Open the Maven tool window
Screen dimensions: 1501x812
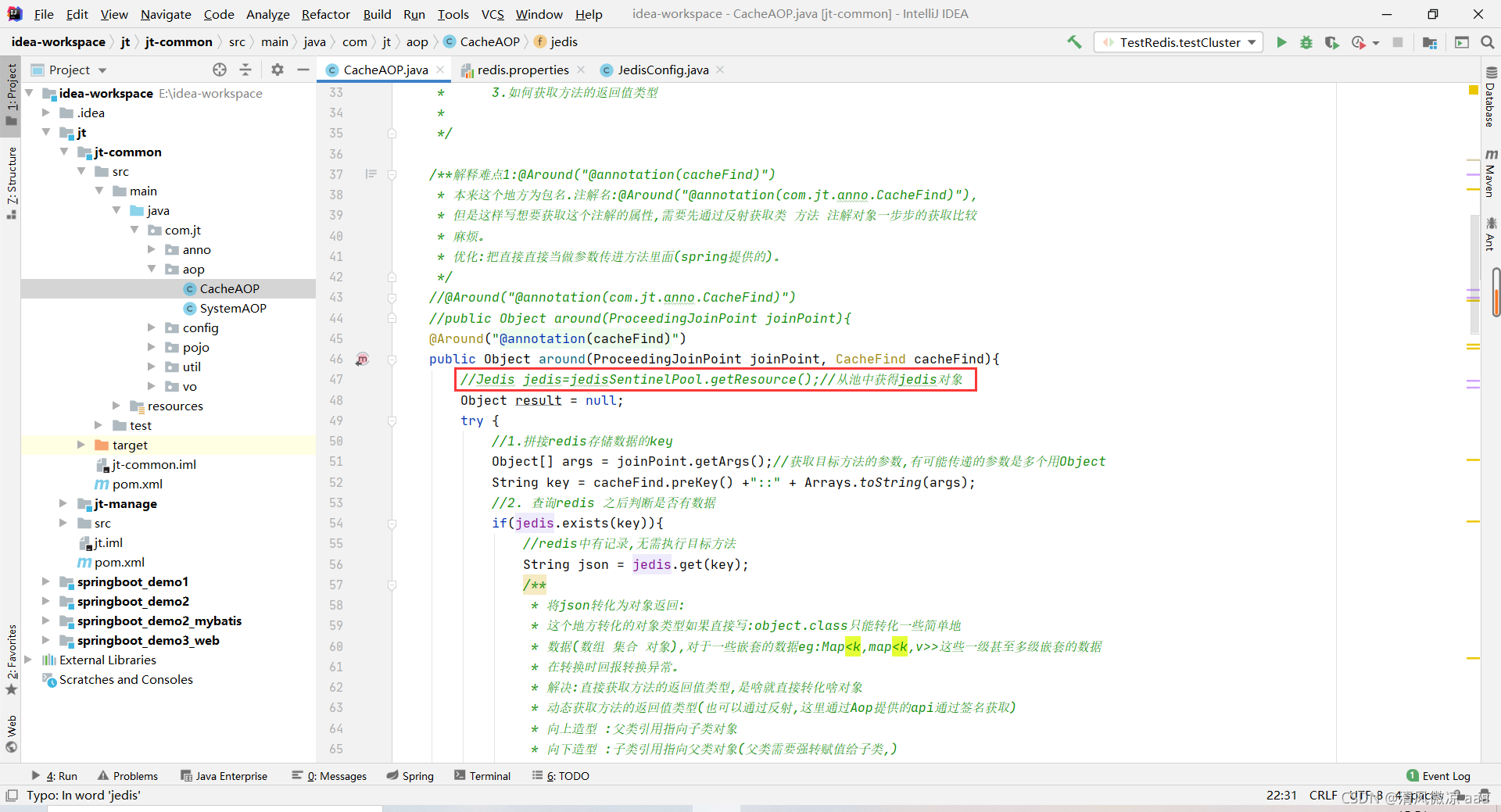(x=1491, y=173)
